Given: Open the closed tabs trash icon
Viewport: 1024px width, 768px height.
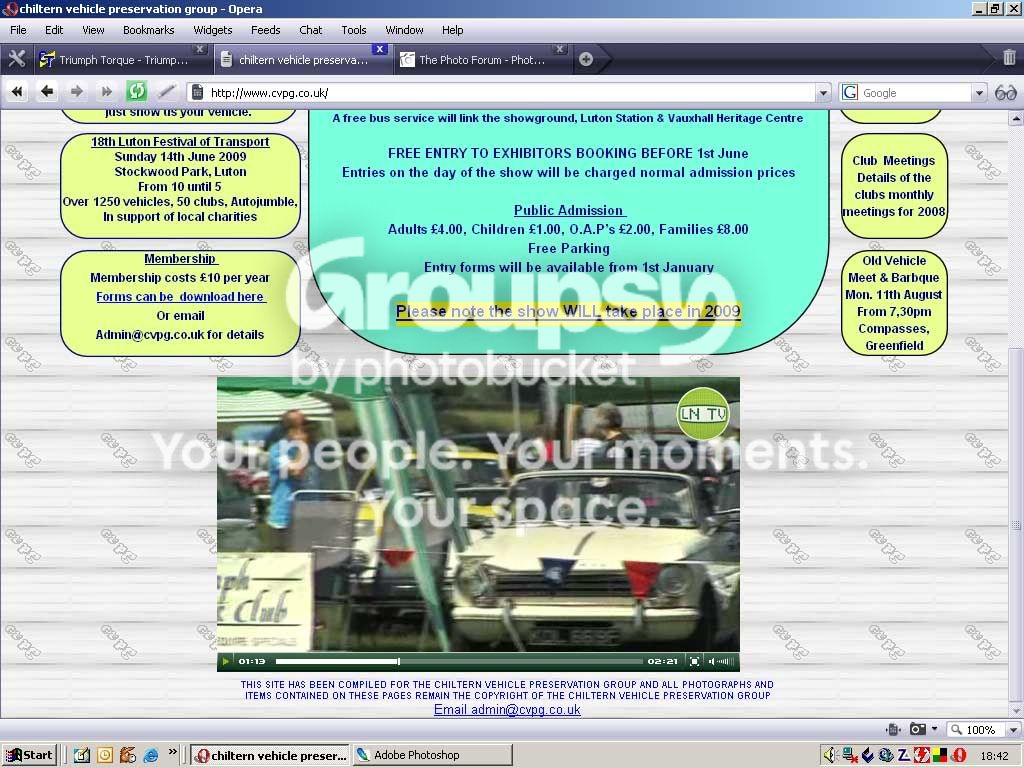Looking at the screenshot, I should pos(1009,58).
